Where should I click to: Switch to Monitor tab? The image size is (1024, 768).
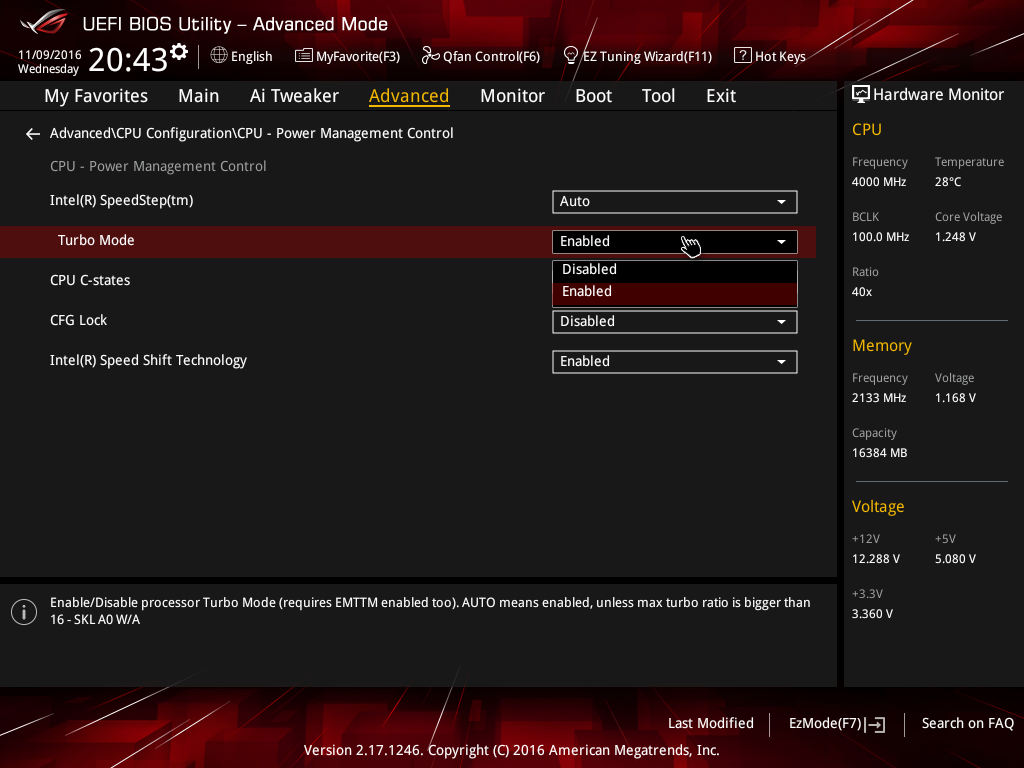[x=512, y=96]
